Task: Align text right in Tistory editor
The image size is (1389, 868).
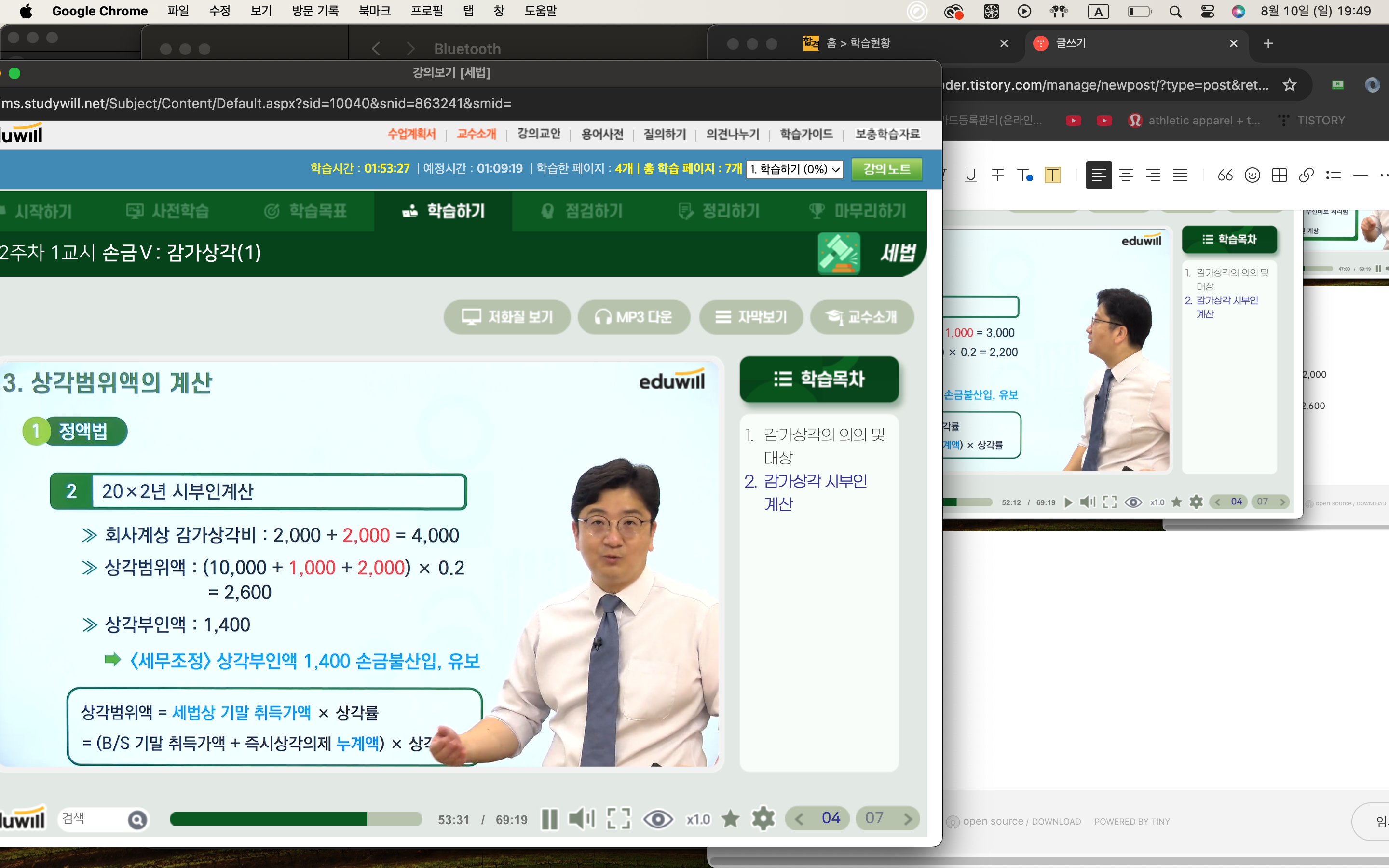Action: pyautogui.click(x=1153, y=175)
